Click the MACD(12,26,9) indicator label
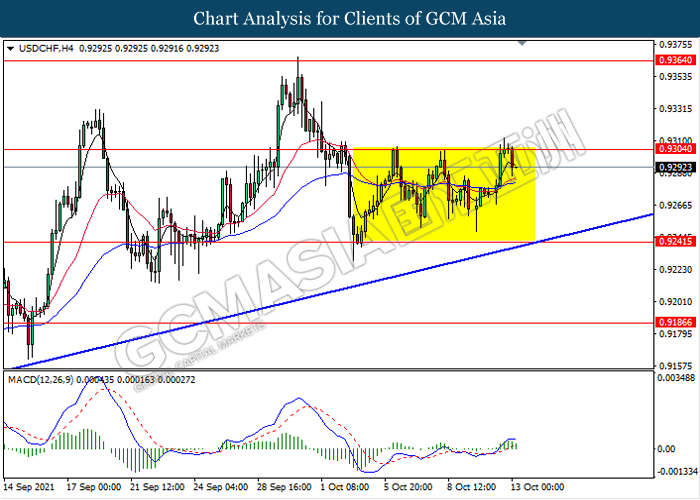Image resolution: width=700 pixels, height=500 pixels. [x=41, y=380]
